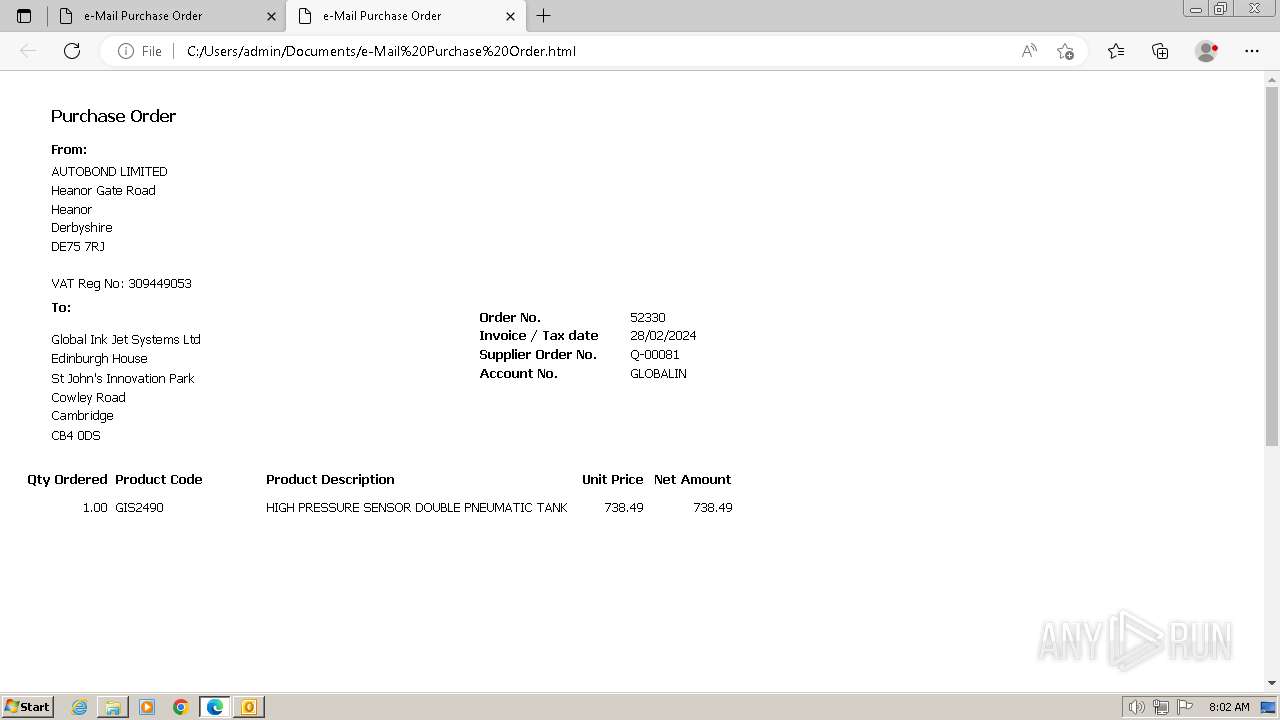1280x720 pixels.
Task: Launch Internet Explorer from taskbar
Action: pos(80,707)
